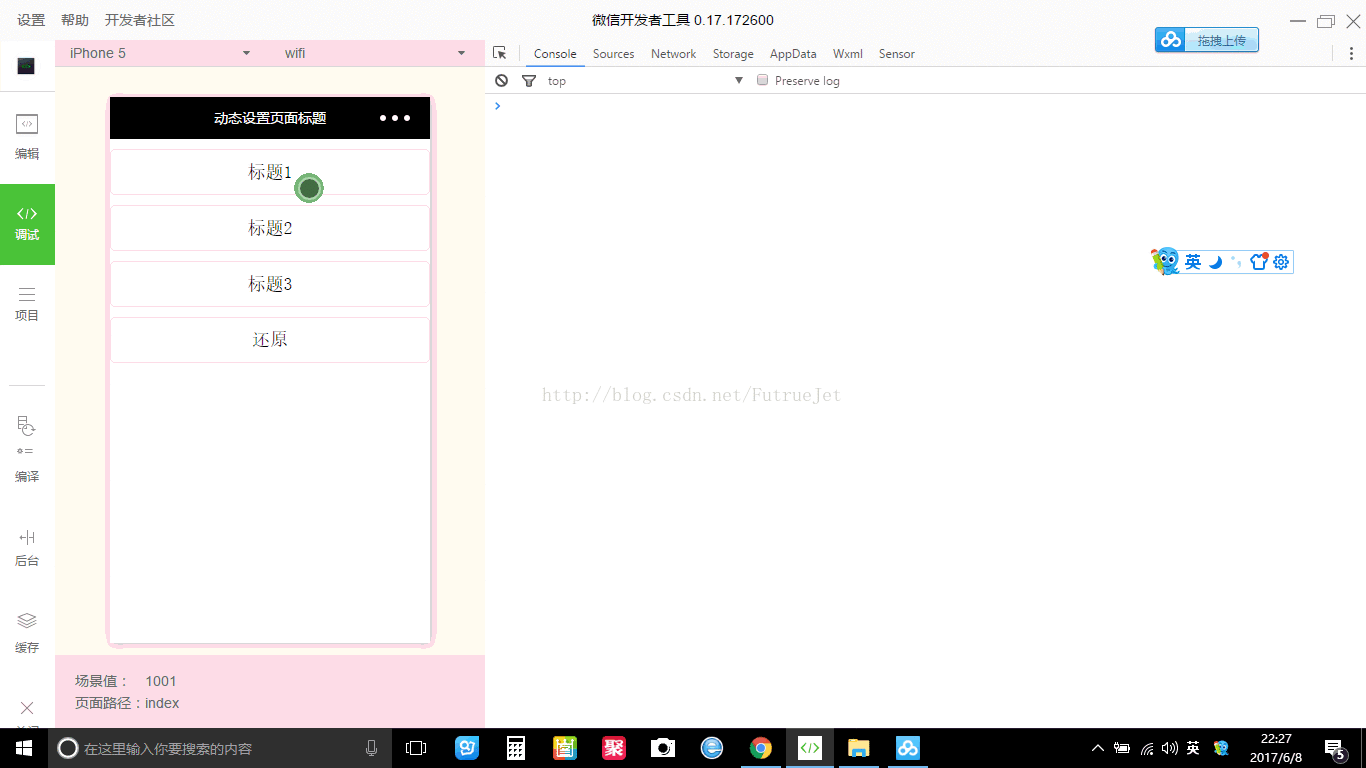Click the console filter funnel icon

[529, 81]
